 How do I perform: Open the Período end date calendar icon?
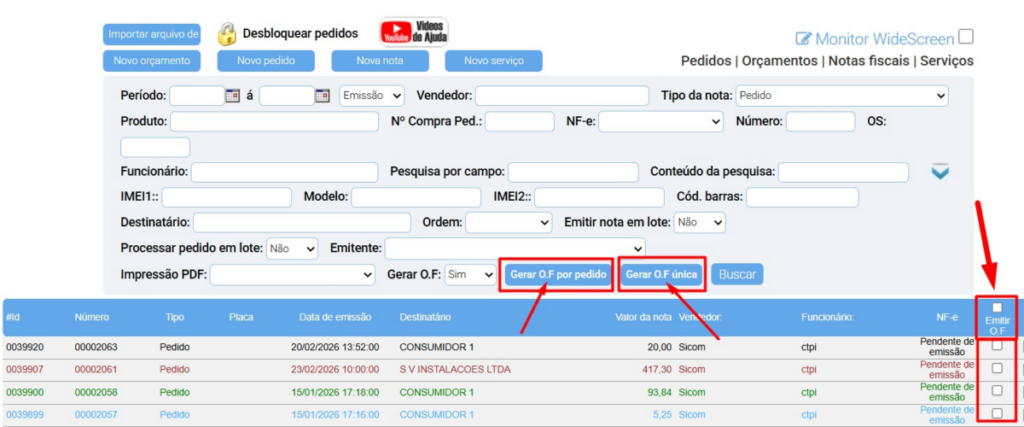(323, 95)
